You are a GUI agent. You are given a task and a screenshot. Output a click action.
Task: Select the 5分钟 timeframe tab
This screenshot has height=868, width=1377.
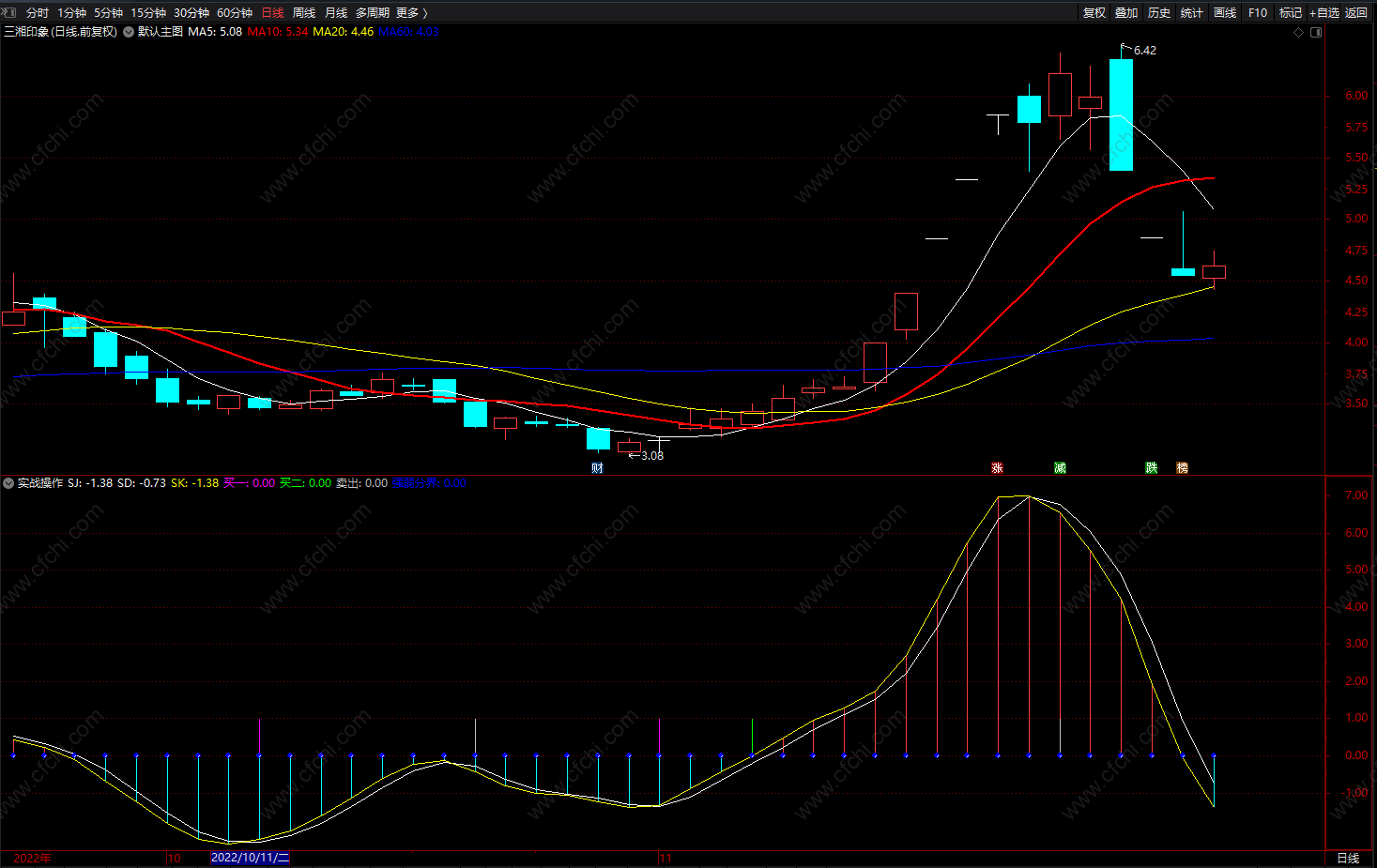(x=108, y=12)
